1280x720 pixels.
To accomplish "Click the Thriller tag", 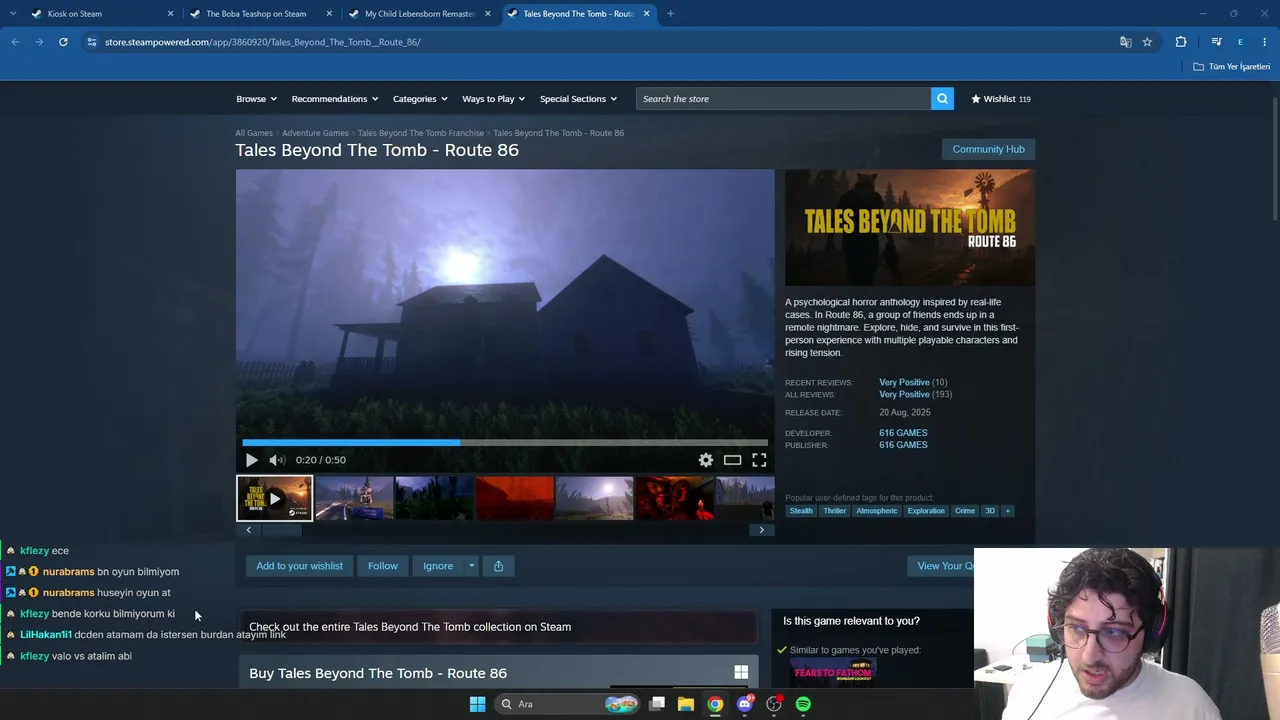I will tap(834, 511).
